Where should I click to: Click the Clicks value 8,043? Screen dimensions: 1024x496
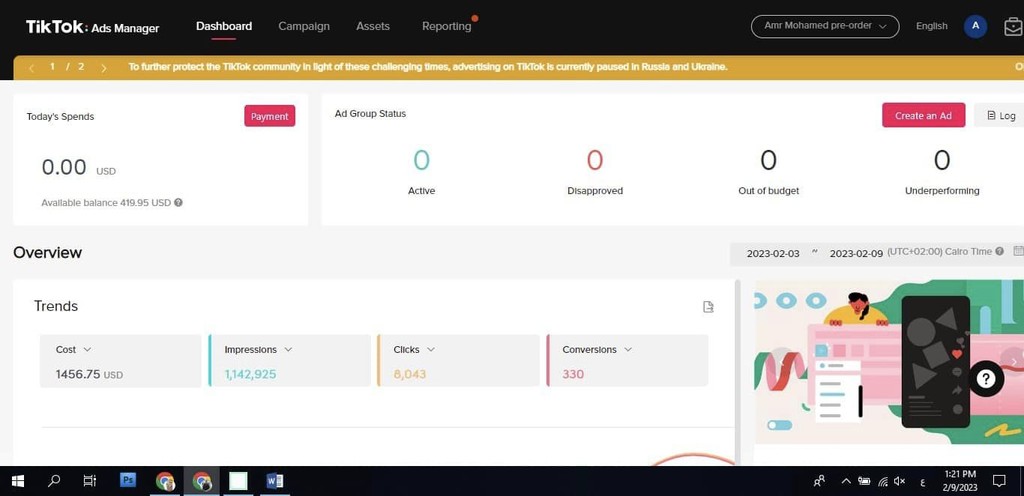click(409, 375)
